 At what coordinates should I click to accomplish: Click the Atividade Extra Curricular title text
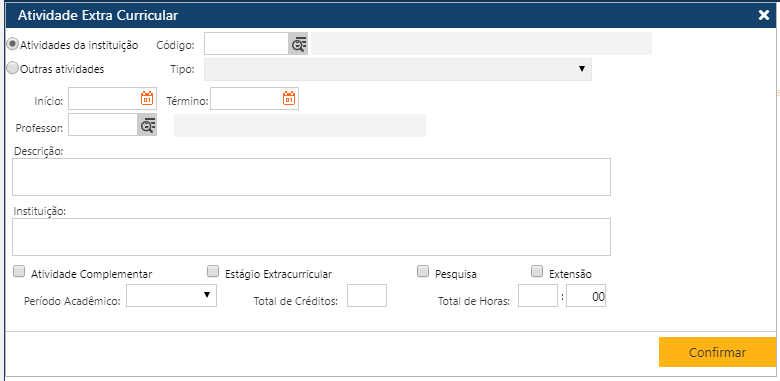(x=98, y=15)
